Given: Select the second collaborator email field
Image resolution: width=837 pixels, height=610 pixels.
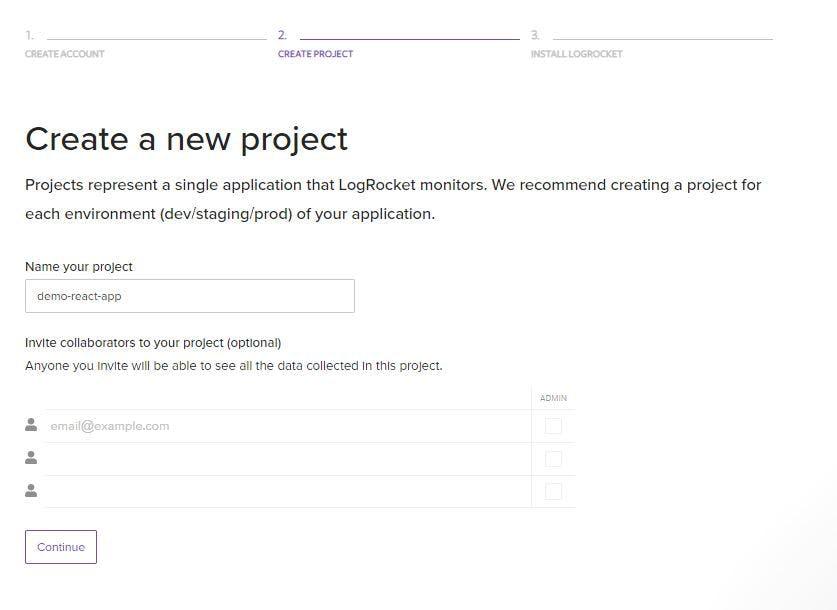Looking at the screenshot, I should point(287,459).
